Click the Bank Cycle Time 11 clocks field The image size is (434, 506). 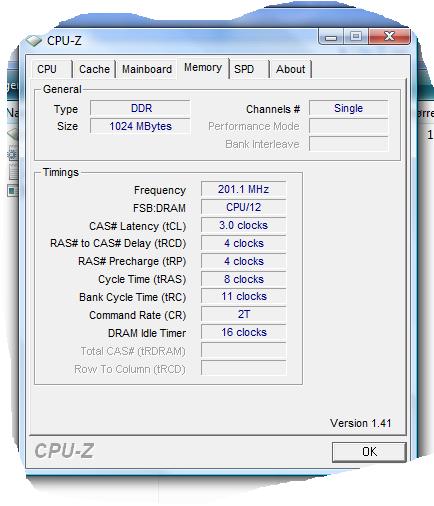244,296
